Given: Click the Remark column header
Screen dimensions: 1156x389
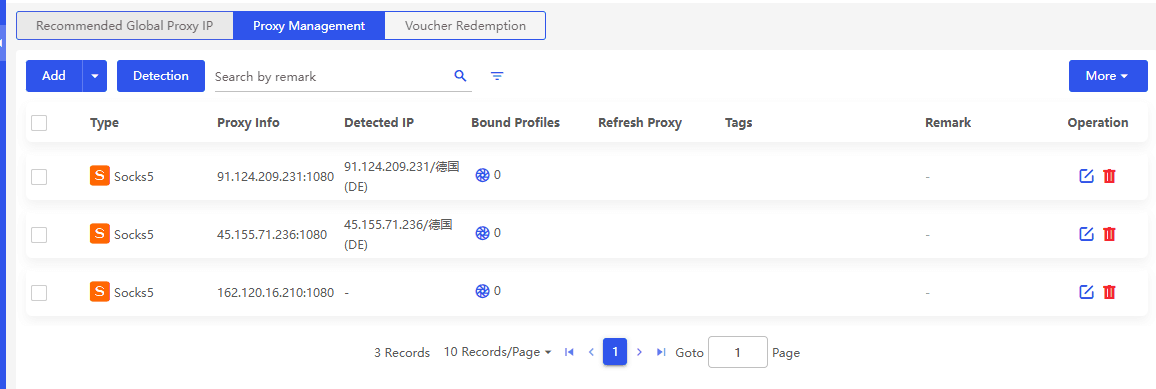Looking at the screenshot, I should (x=948, y=123).
